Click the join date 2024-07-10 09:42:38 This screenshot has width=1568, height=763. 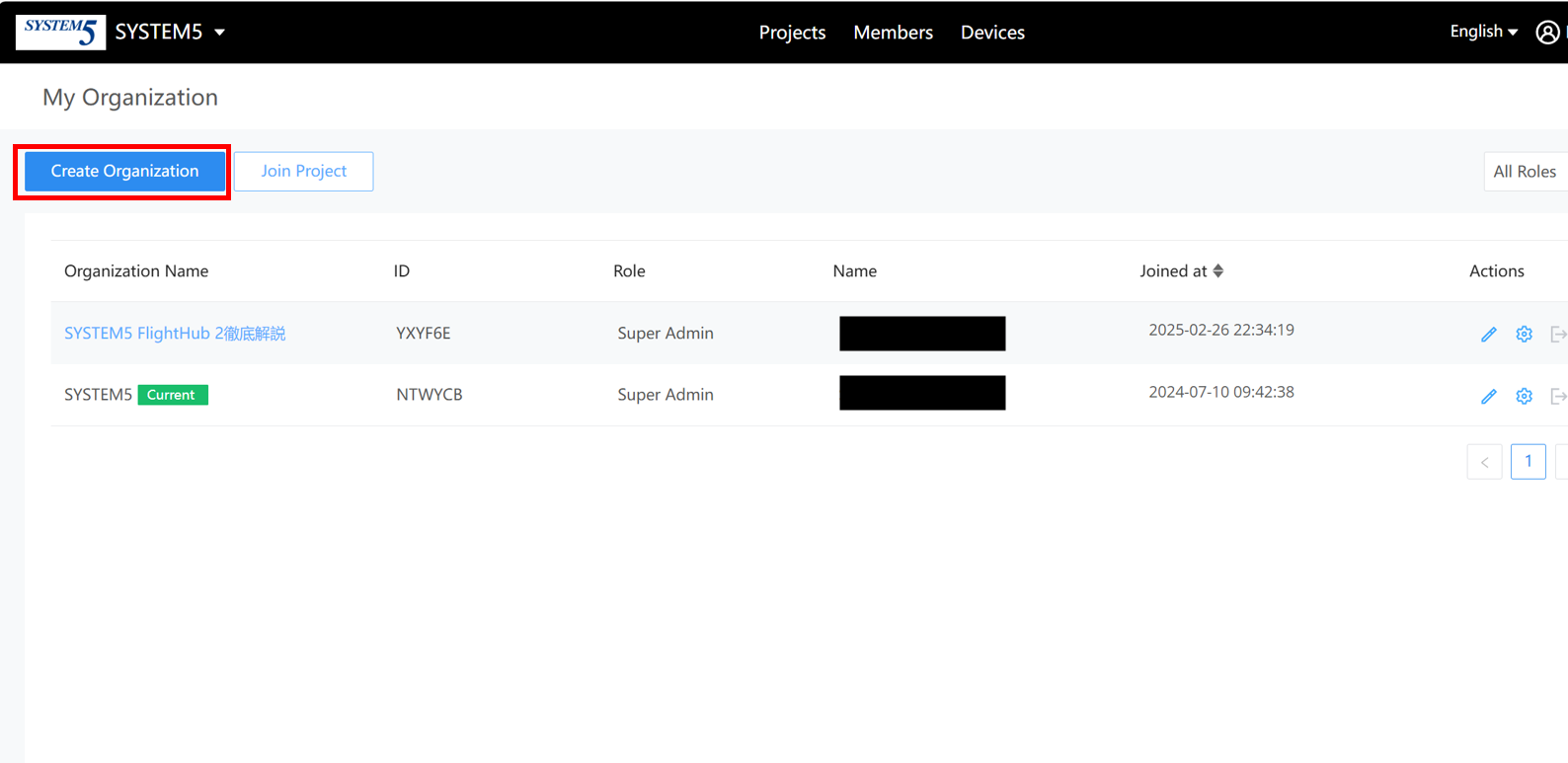[x=1221, y=392]
